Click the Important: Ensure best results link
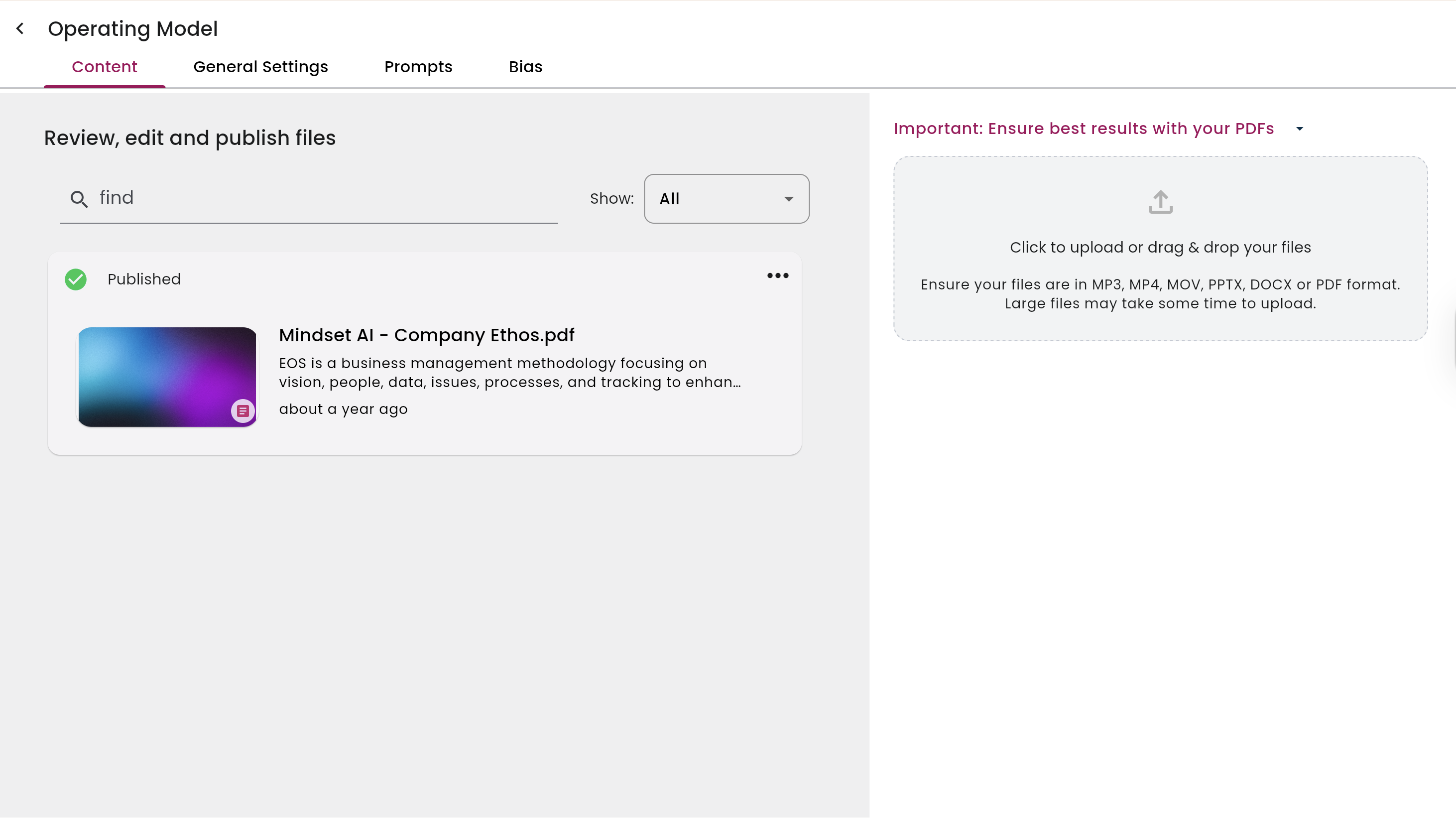Screen dimensions: 1456x828 click(x=1084, y=129)
